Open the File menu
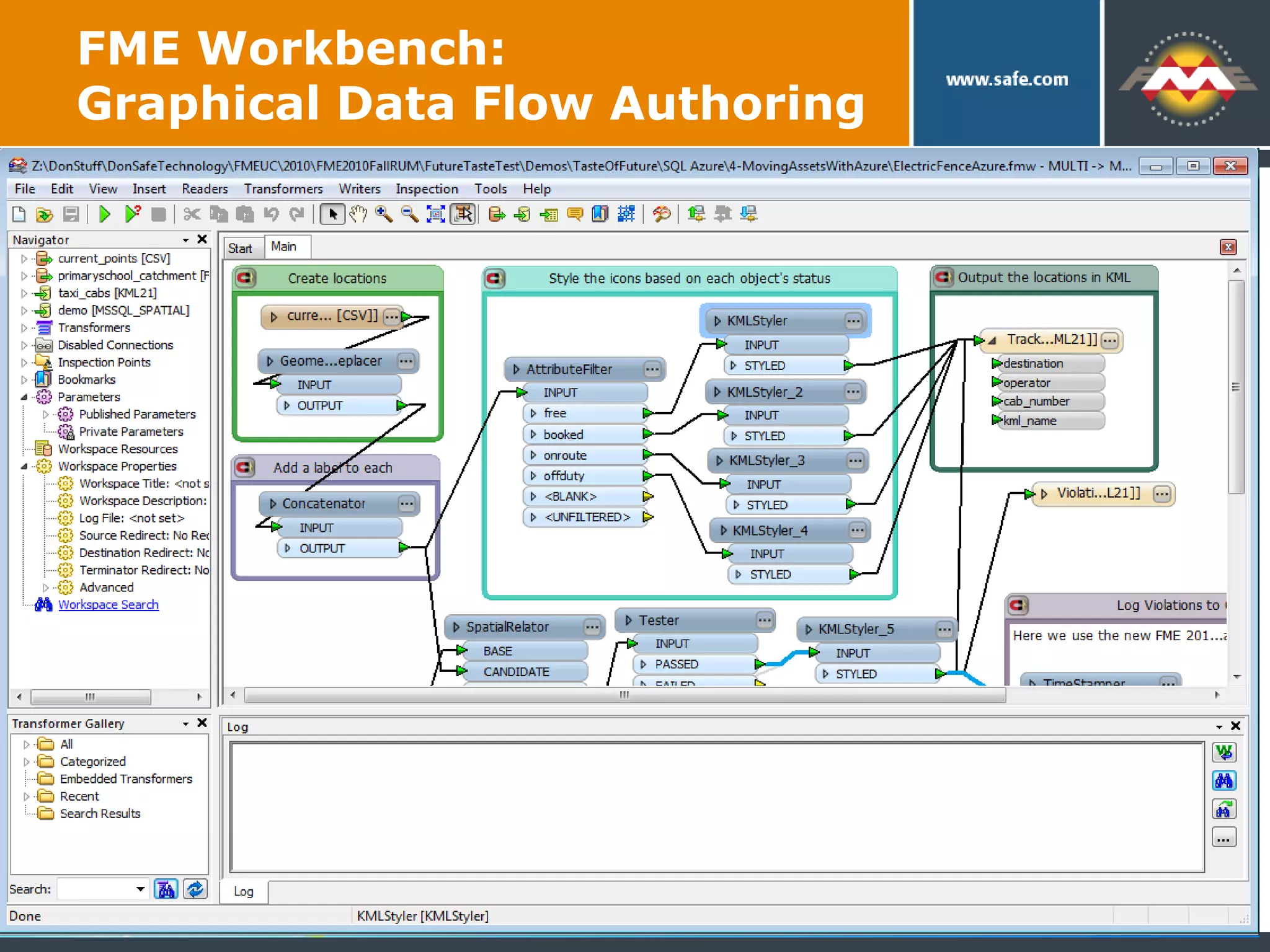The height and width of the screenshot is (952, 1270). pos(25,189)
